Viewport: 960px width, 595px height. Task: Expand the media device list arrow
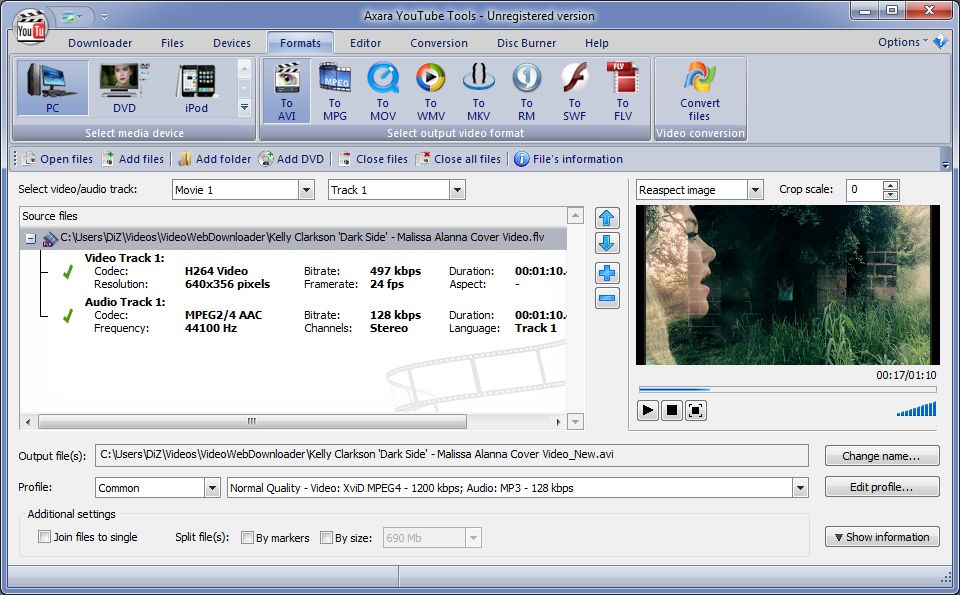(244, 108)
